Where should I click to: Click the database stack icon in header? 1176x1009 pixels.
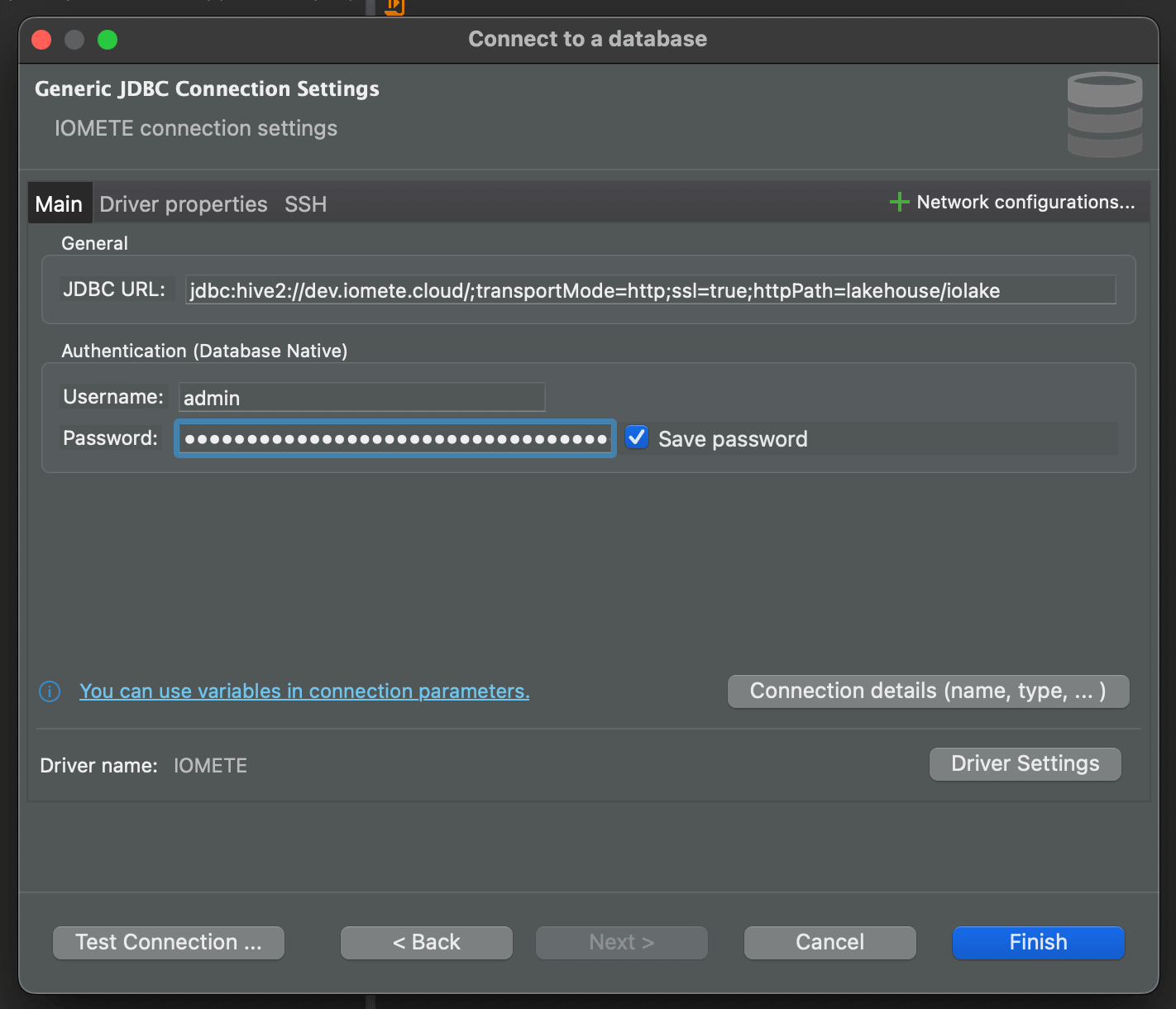[x=1105, y=115]
